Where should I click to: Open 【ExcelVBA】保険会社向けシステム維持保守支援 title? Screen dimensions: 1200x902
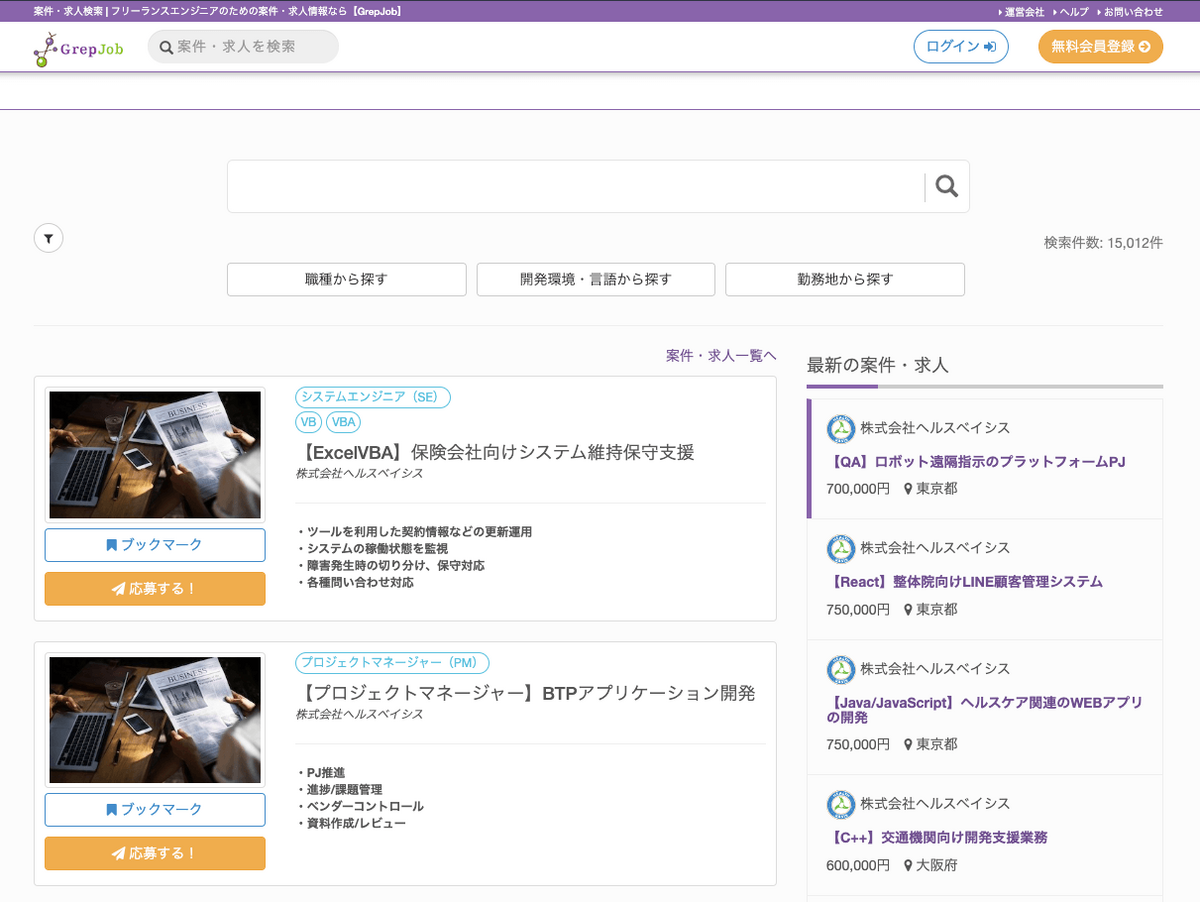[x=496, y=452]
